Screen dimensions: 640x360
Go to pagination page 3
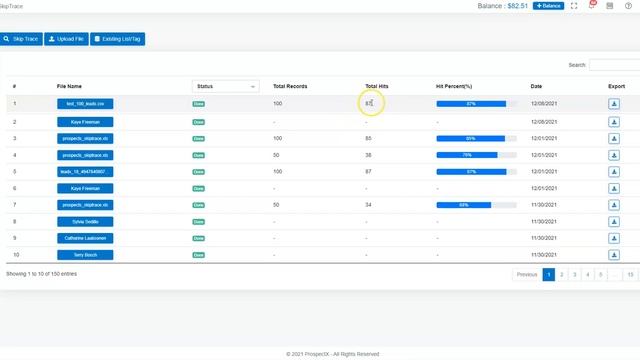point(575,274)
